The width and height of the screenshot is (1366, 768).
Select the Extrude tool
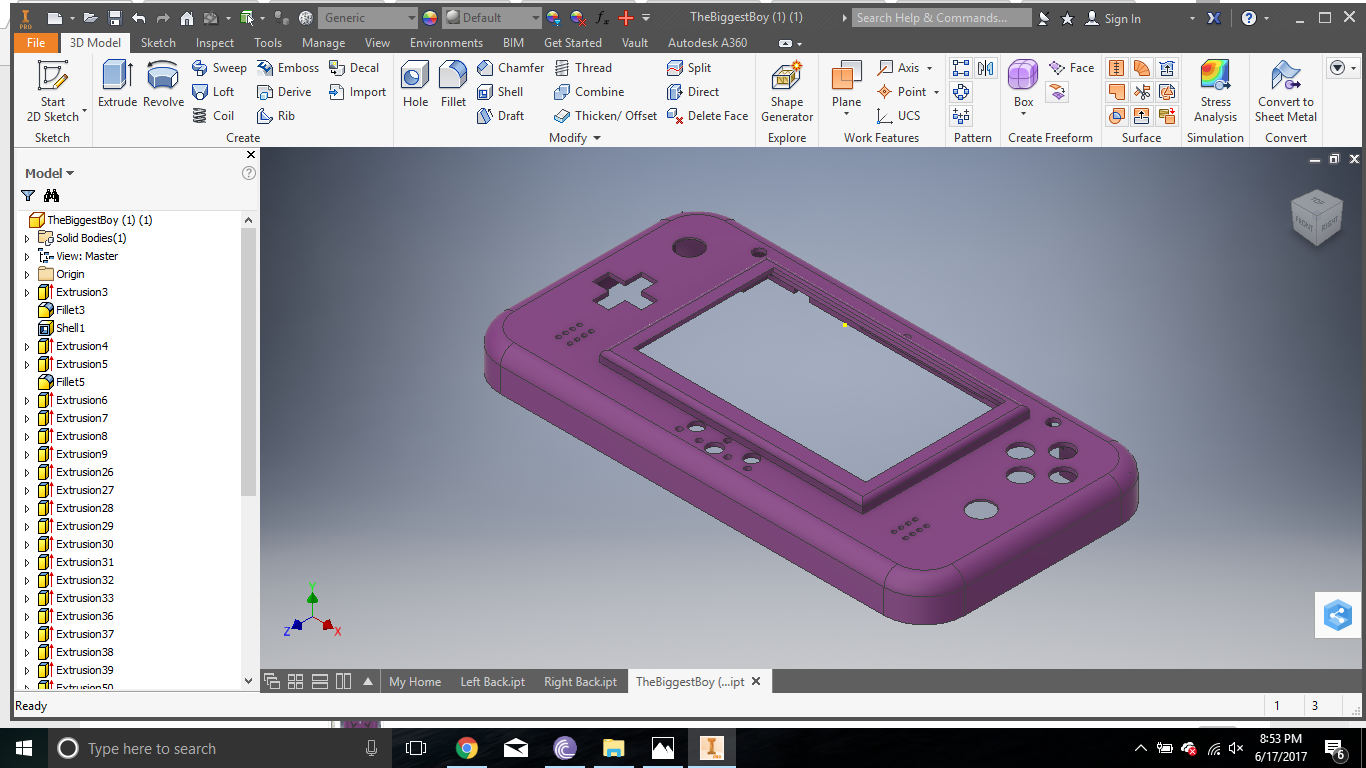117,84
